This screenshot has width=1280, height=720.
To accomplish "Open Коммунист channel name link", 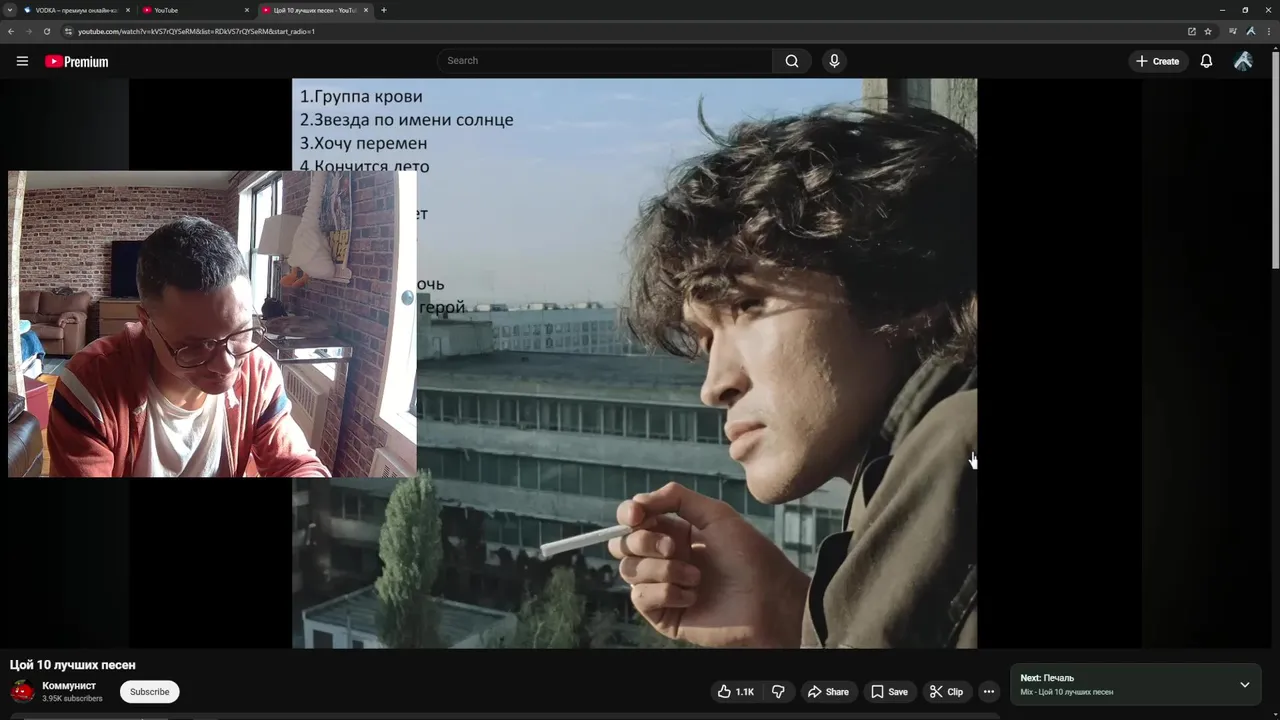I will (x=69, y=685).
